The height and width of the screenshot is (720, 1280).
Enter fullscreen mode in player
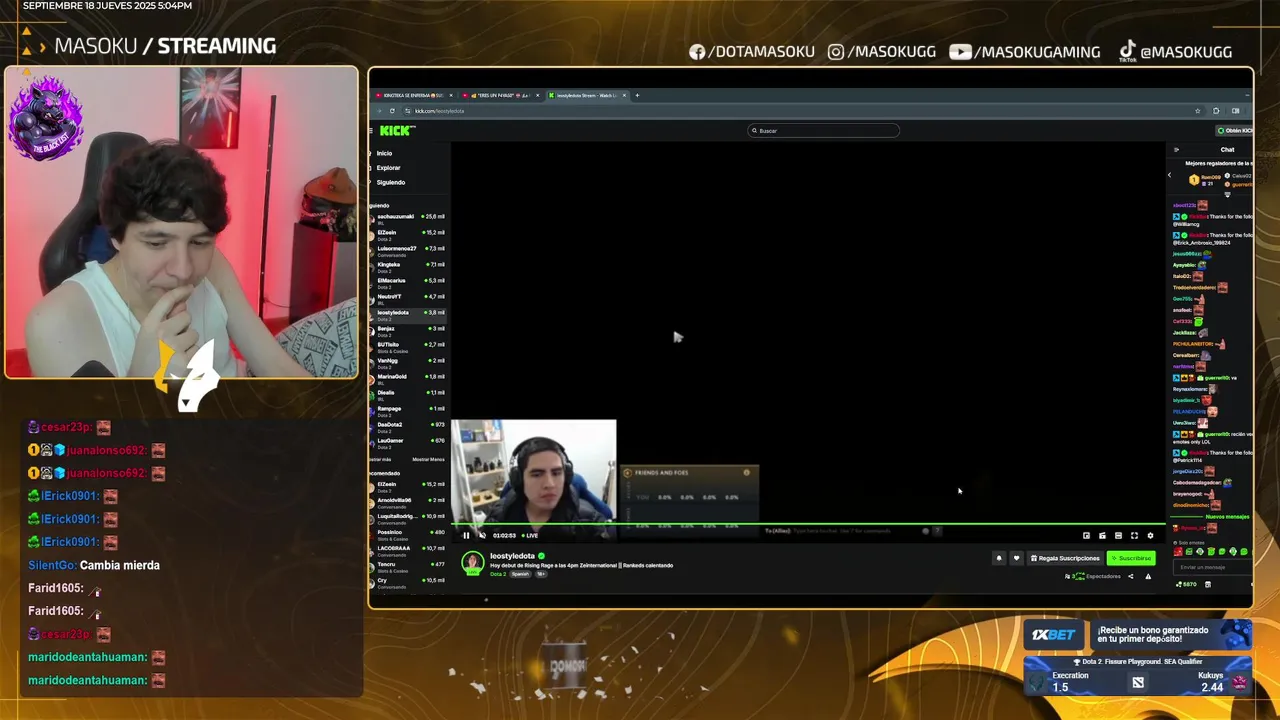(x=1134, y=535)
